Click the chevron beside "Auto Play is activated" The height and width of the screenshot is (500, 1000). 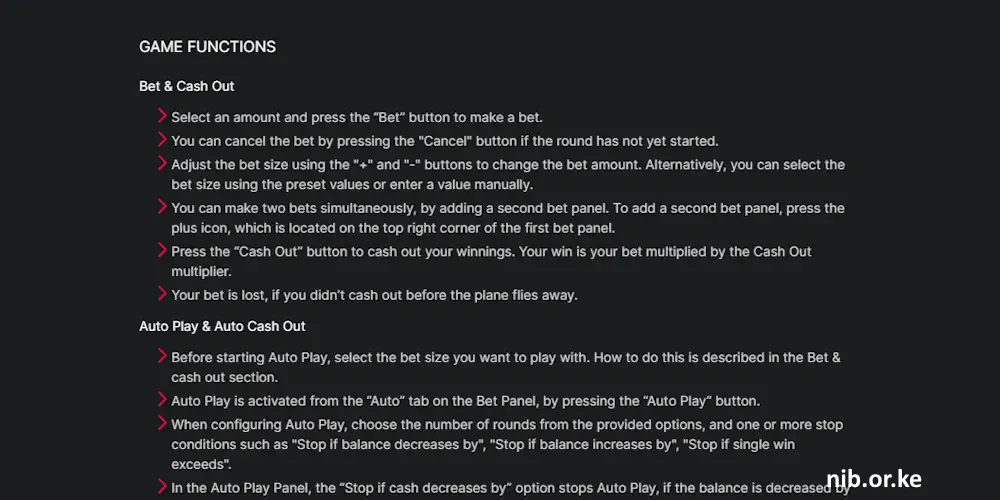(162, 400)
